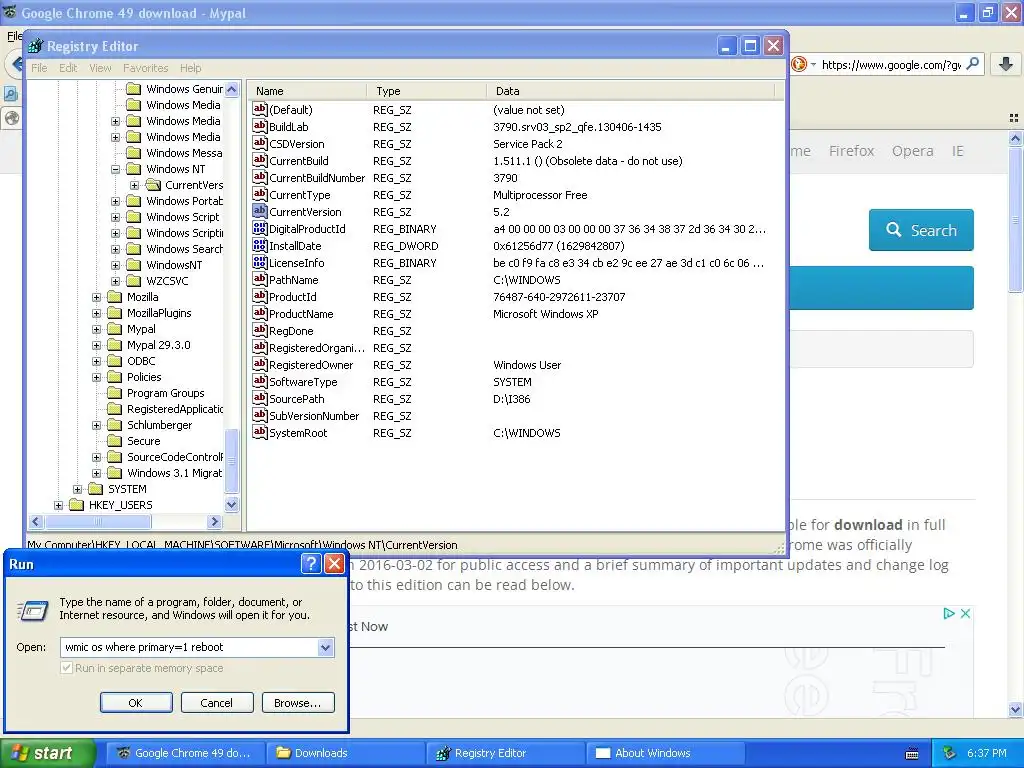Click the tray network icon near the clock
The image size is (1024, 768).
(x=950, y=753)
